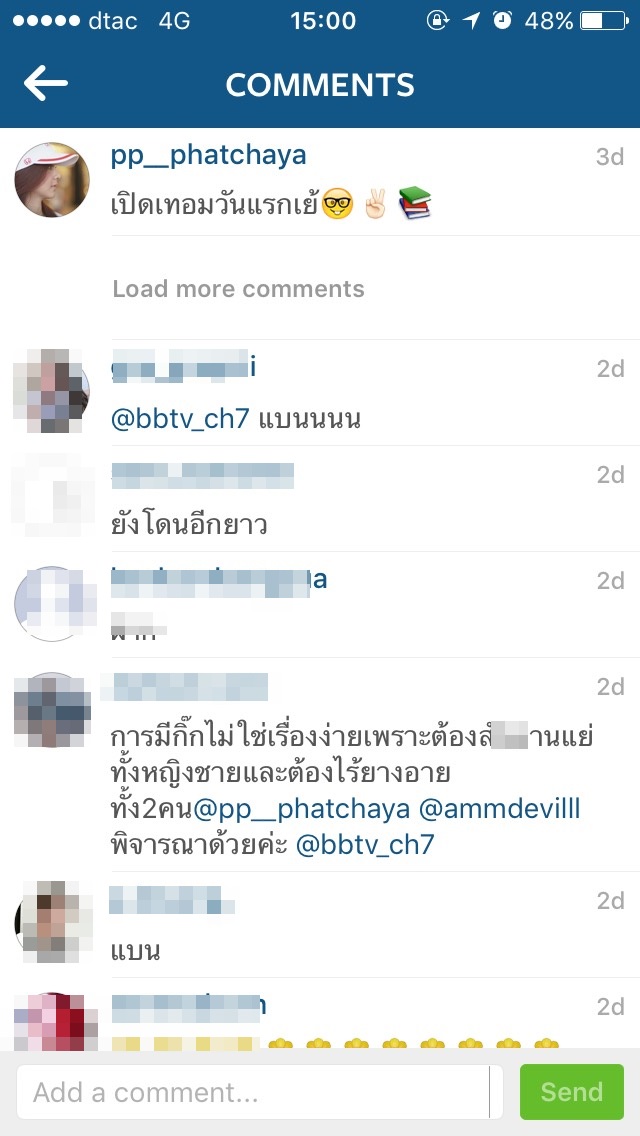
Task: Tap the @pp__phatchaya mention in long comment
Action: click(302, 809)
